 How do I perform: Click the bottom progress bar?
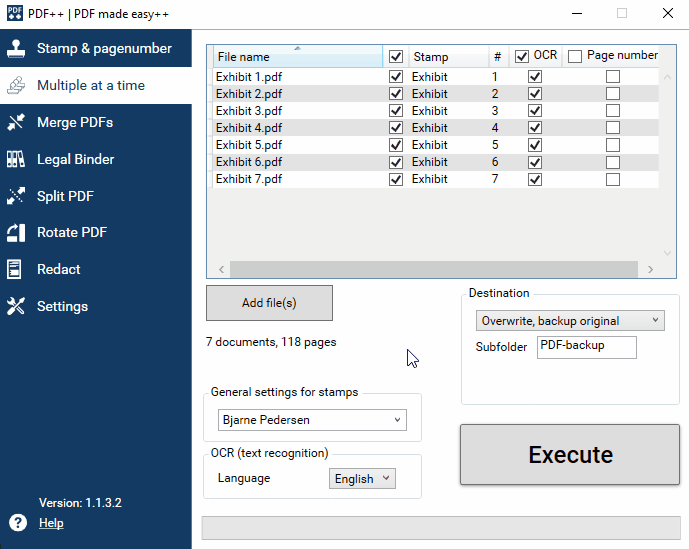click(x=441, y=528)
